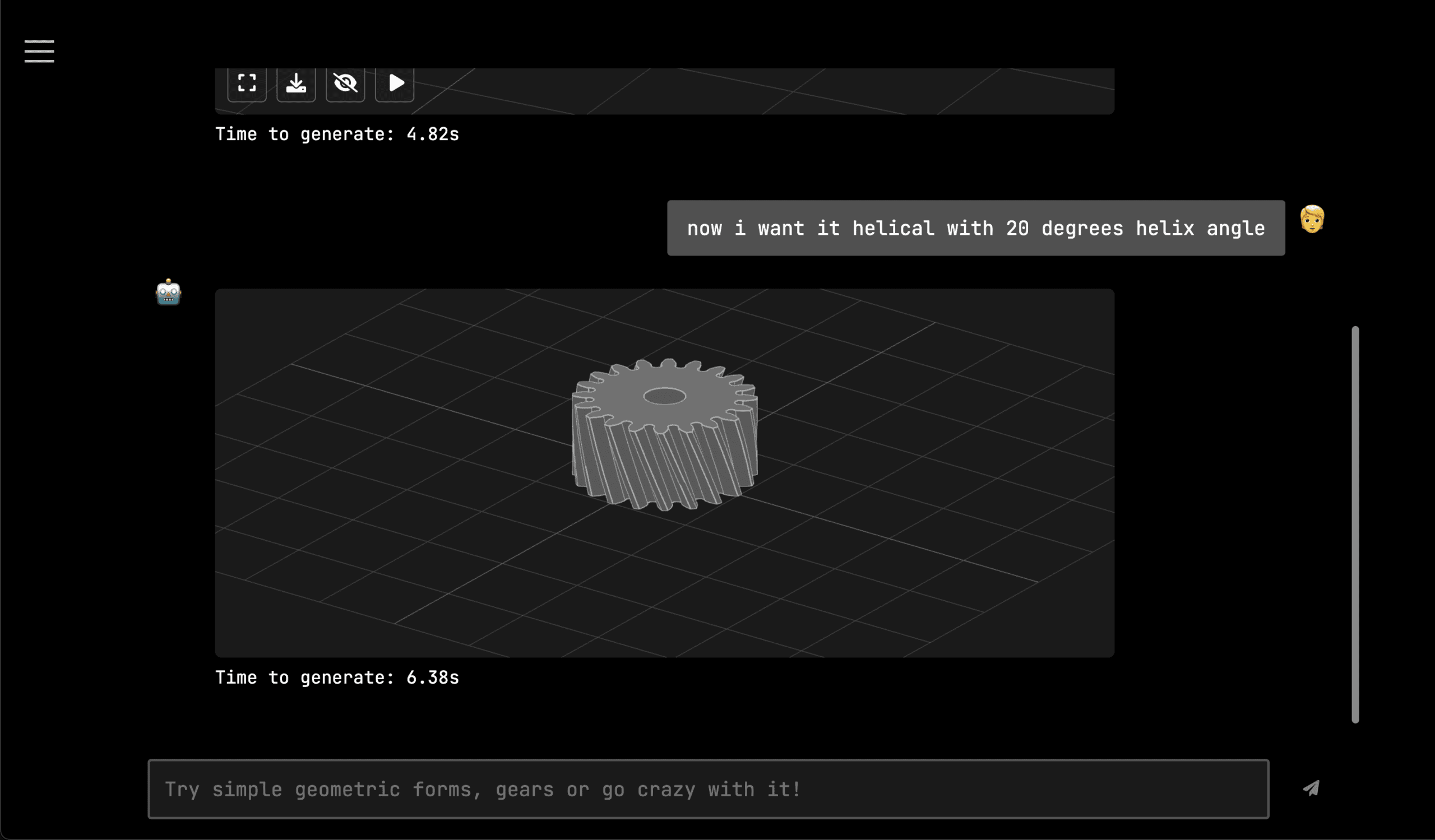This screenshot has width=1435, height=840.
Task: Click the word 'helical' in user message
Action: pos(893,228)
